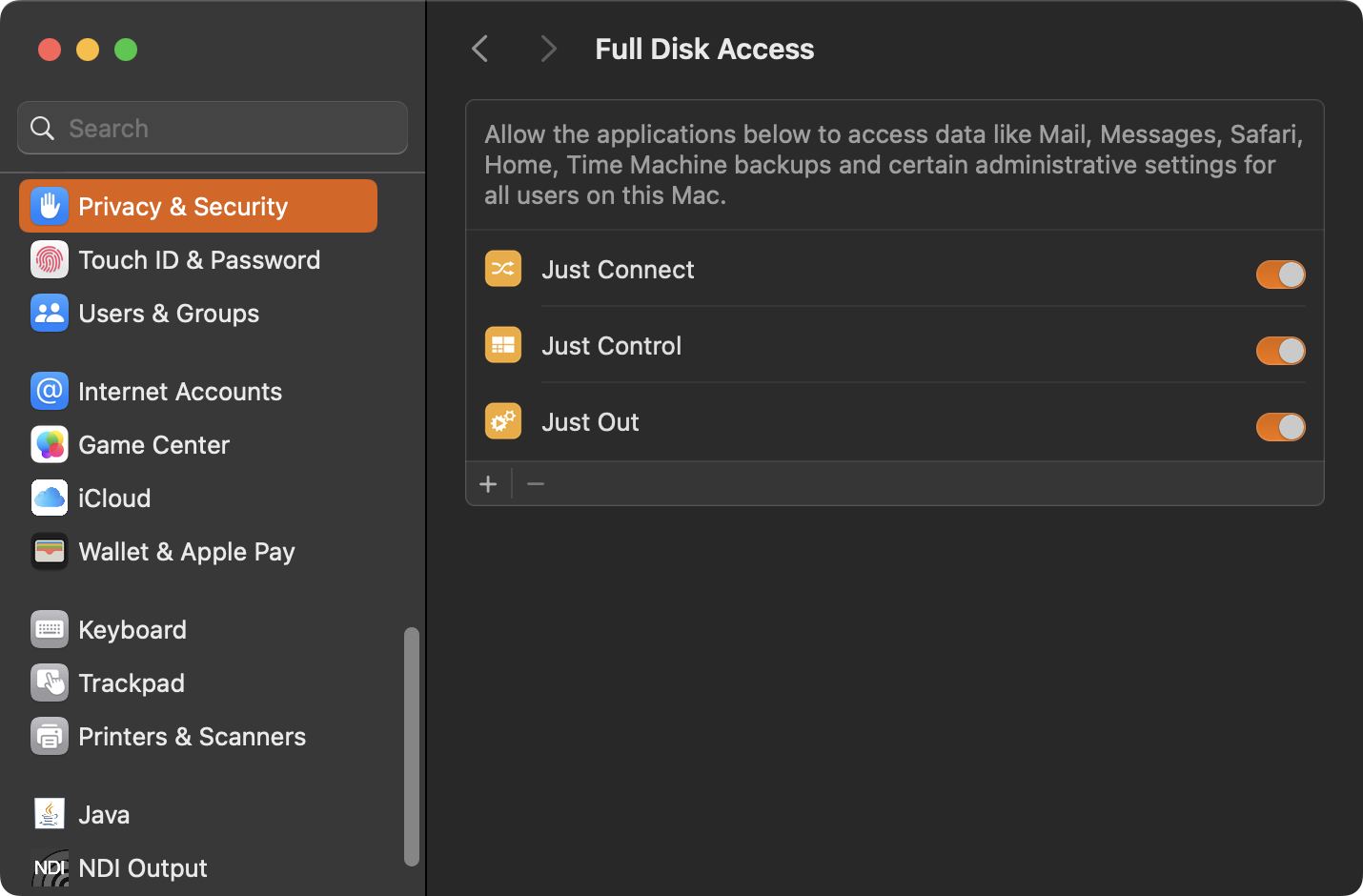Click the Just Connect app icon
The width and height of the screenshot is (1363, 896).
(503, 269)
